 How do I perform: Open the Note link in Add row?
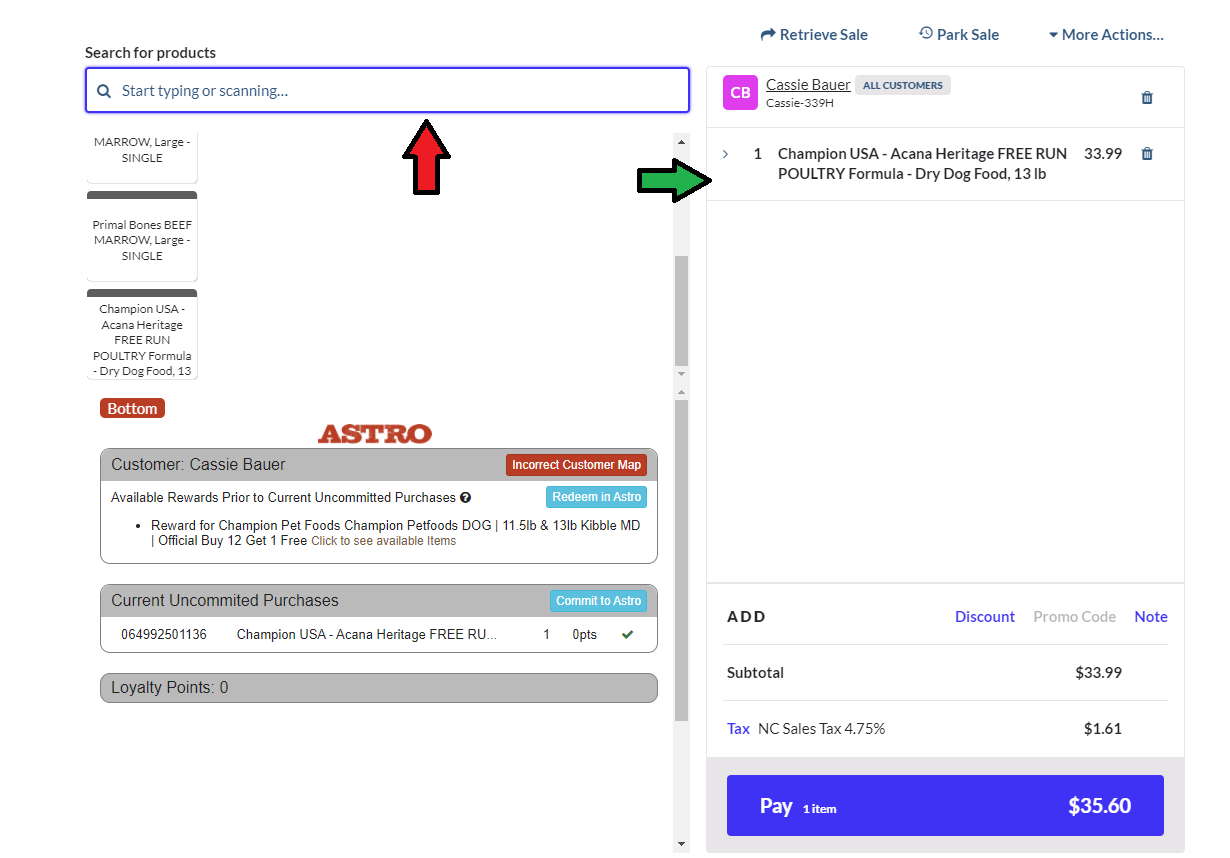click(x=1150, y=617)
